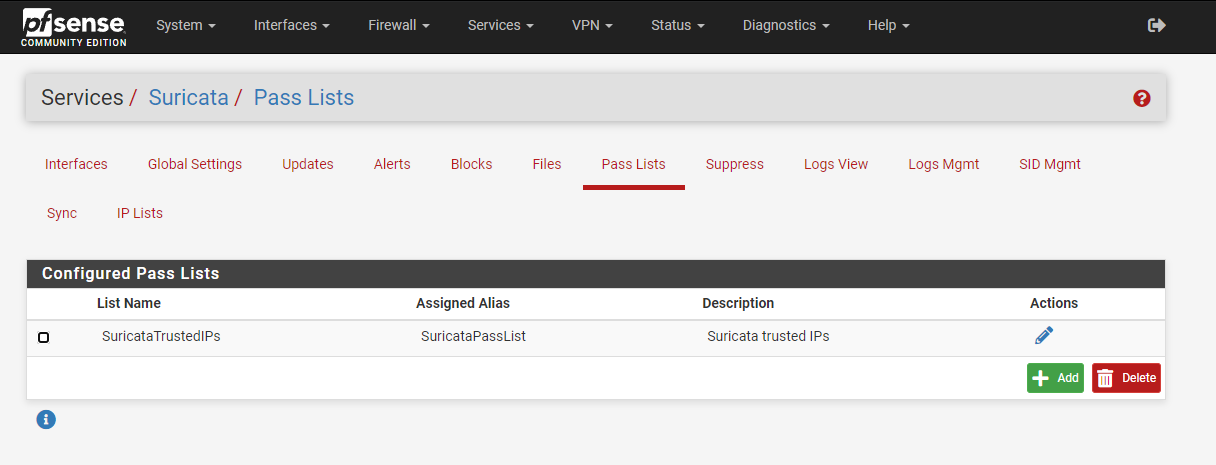Edit the SuricataTrustedIPs pass list pencil icon

pyautogui.click(x=1044, y=336)
